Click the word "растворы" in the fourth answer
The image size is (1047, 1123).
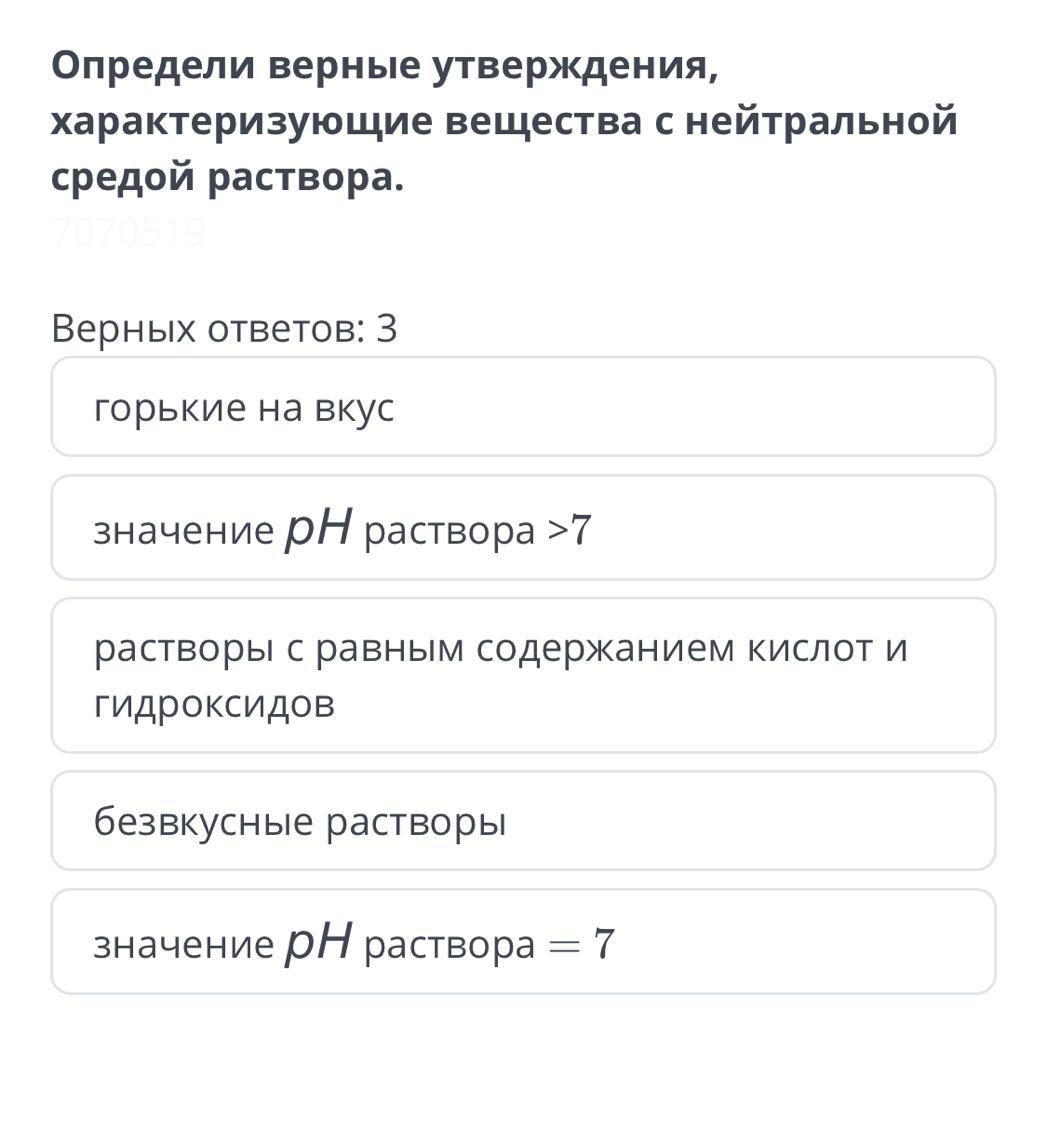pos(416,822)
